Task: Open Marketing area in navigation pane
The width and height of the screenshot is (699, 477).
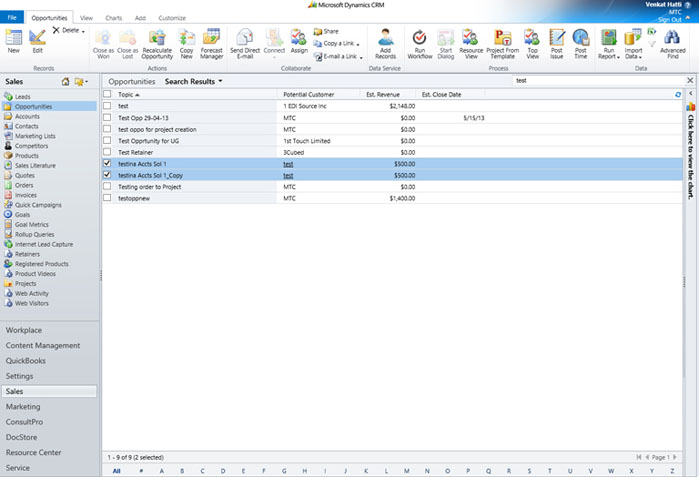Action: tap(23, 407)
